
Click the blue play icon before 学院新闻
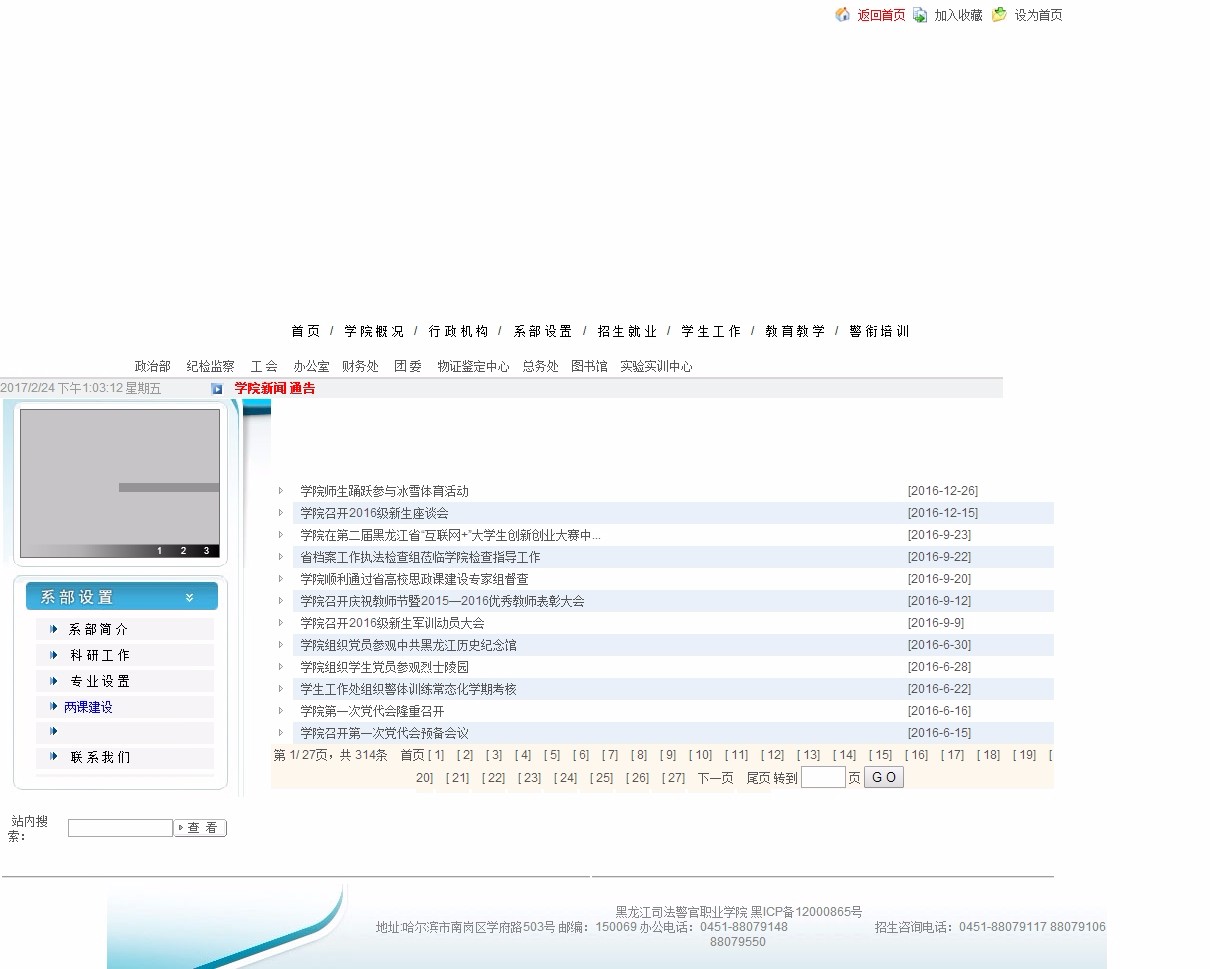point(217,389)
